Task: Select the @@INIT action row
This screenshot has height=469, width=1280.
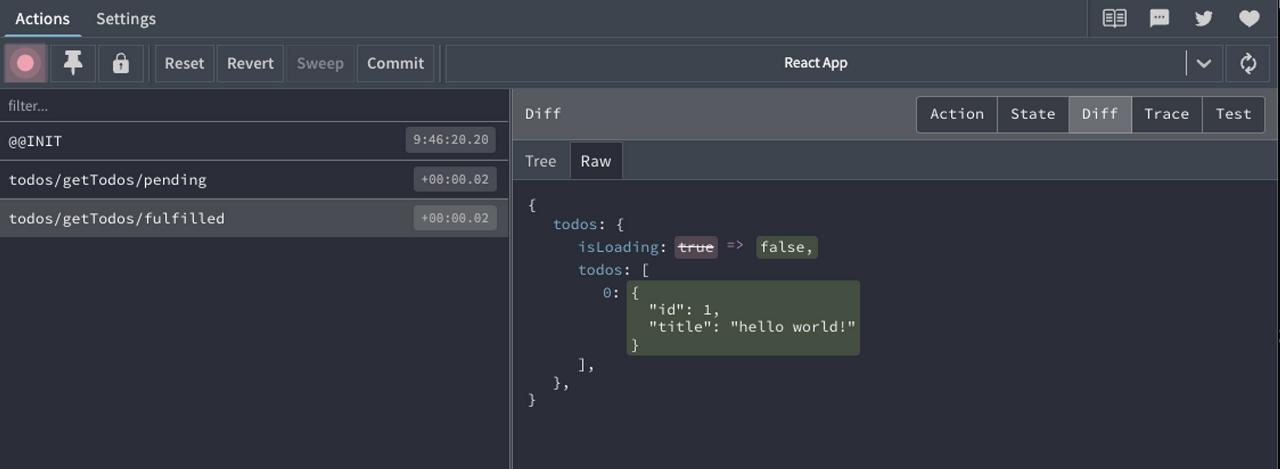Action: [x=254, y=141]
